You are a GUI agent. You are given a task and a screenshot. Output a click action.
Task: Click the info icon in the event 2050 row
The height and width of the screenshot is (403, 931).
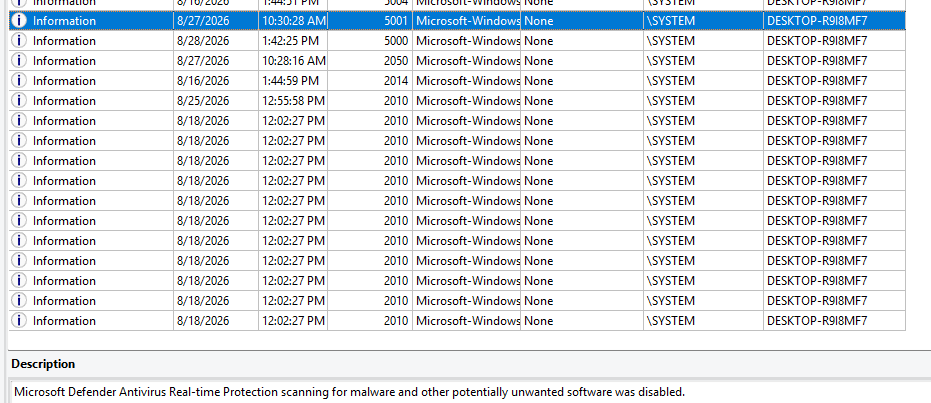(19, 61)
